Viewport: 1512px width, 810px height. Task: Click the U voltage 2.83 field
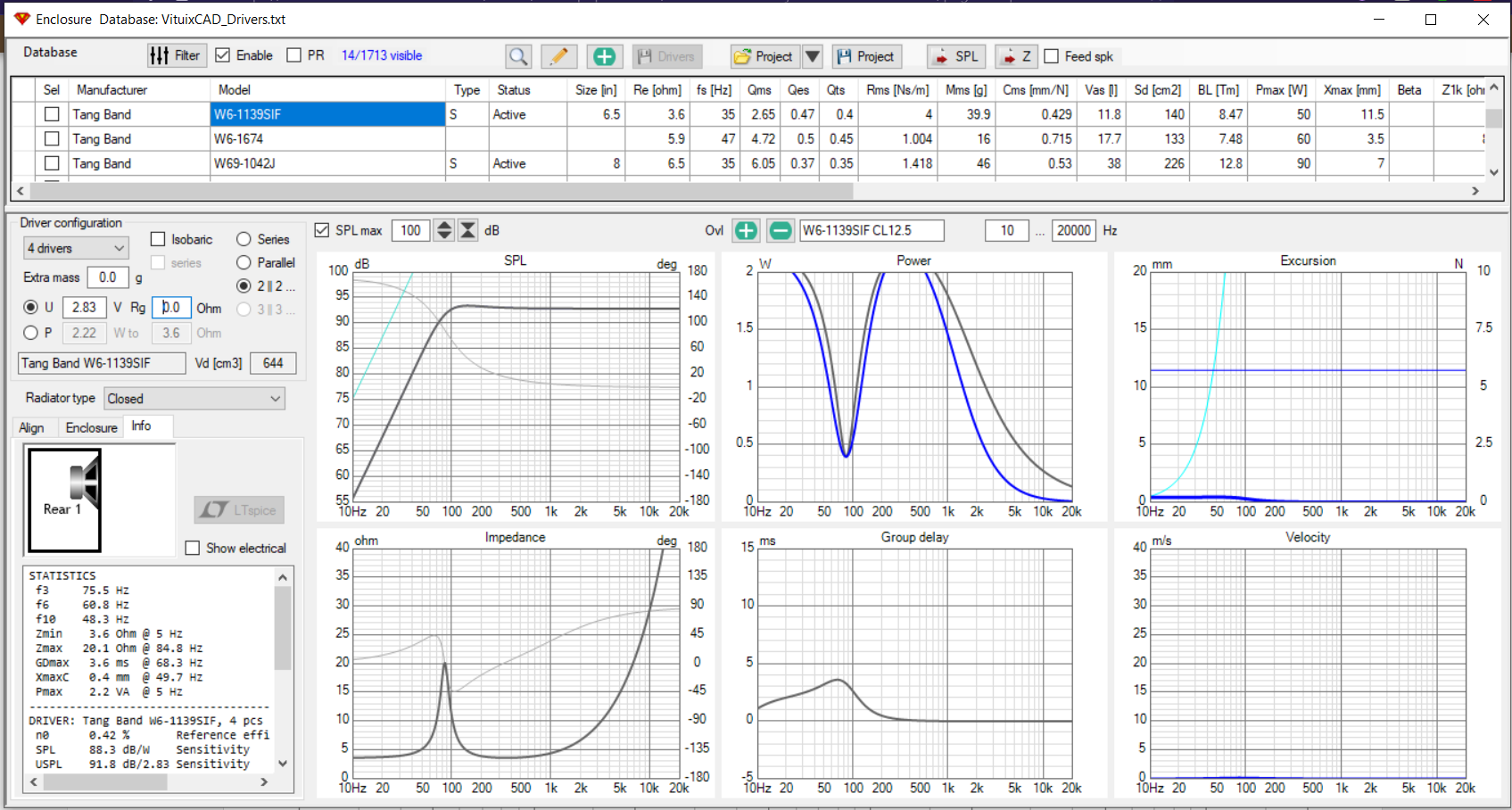(85, 307)
